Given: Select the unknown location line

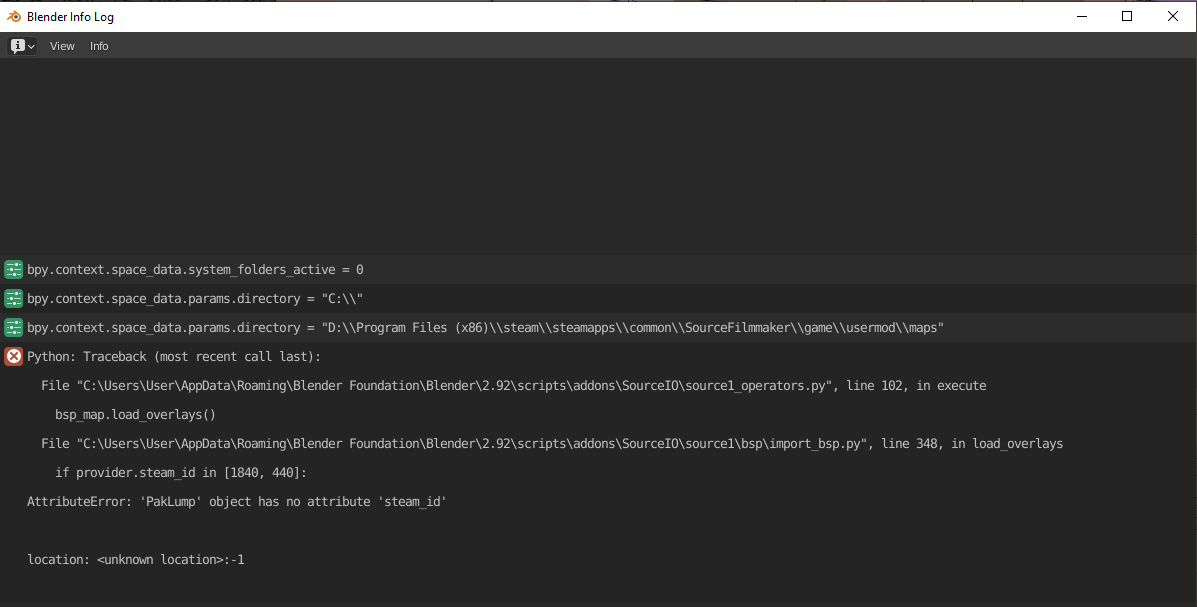Looking at the screenshot, I should [x=135, y=559].
